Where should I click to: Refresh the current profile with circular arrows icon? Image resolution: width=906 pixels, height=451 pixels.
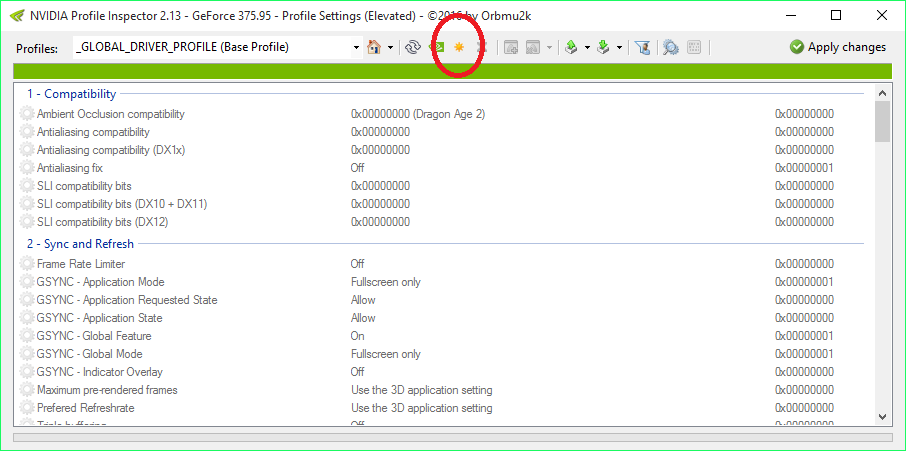click(412, 47)
